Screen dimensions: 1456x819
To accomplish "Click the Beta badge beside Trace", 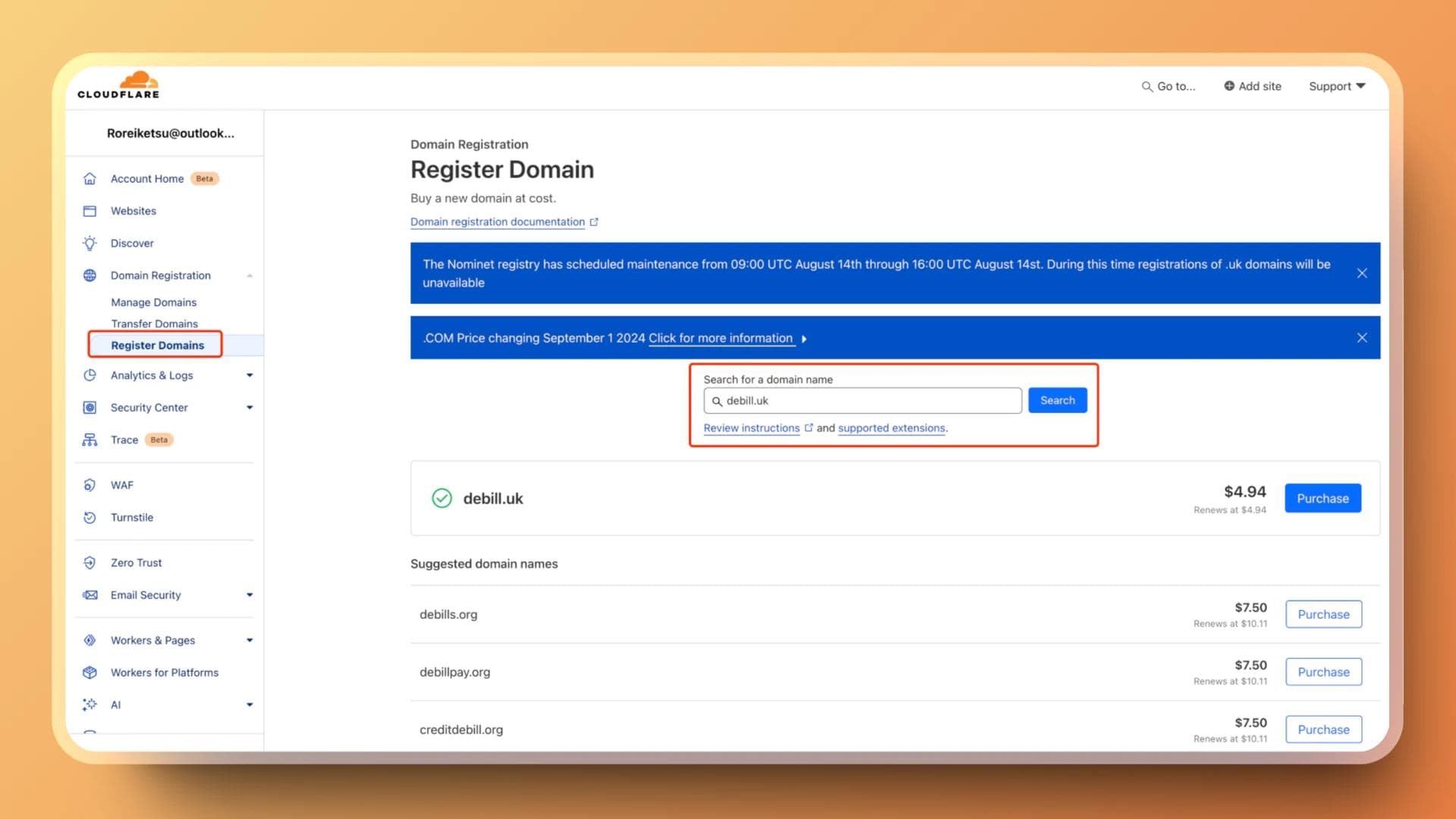I will pyautogui.click(x=158, y=440).
